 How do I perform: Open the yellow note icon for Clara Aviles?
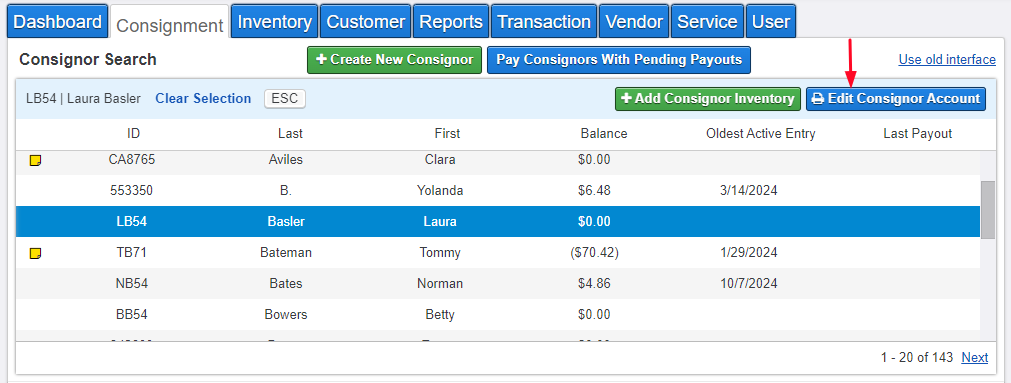35,160
